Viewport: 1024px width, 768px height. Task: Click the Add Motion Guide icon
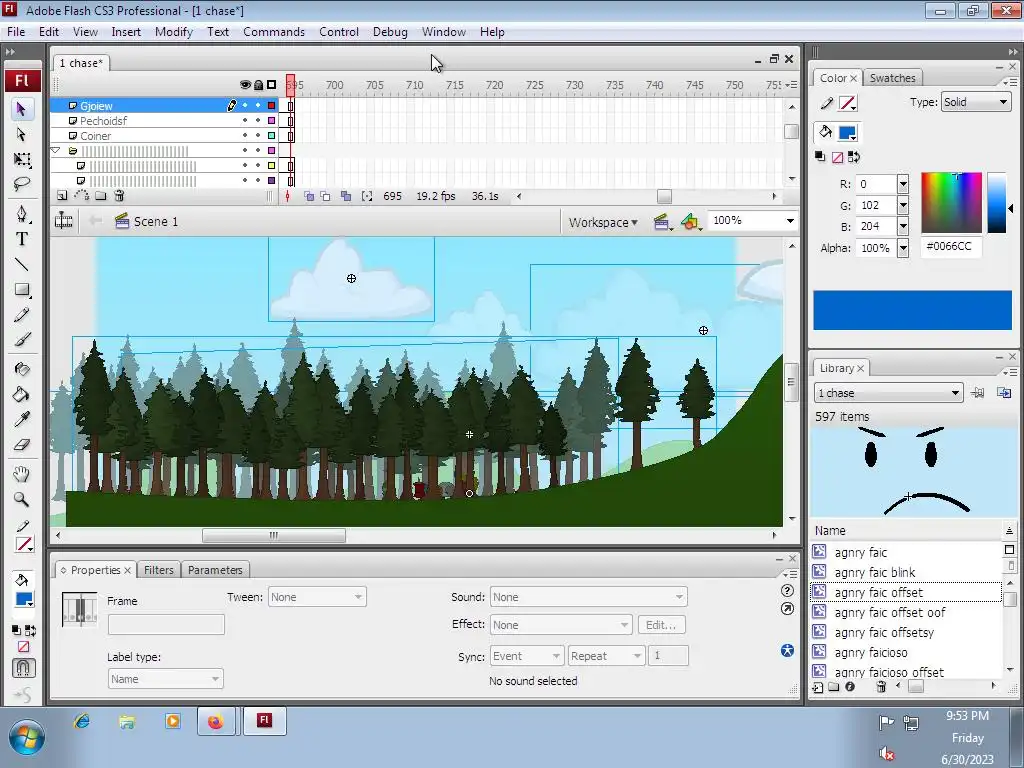(x=82, y=195)
